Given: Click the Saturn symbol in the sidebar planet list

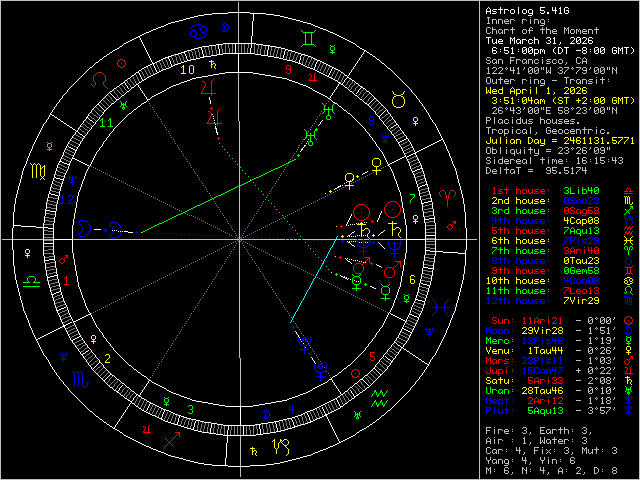Looking at the screenshot, I should [x=626, y=381].
